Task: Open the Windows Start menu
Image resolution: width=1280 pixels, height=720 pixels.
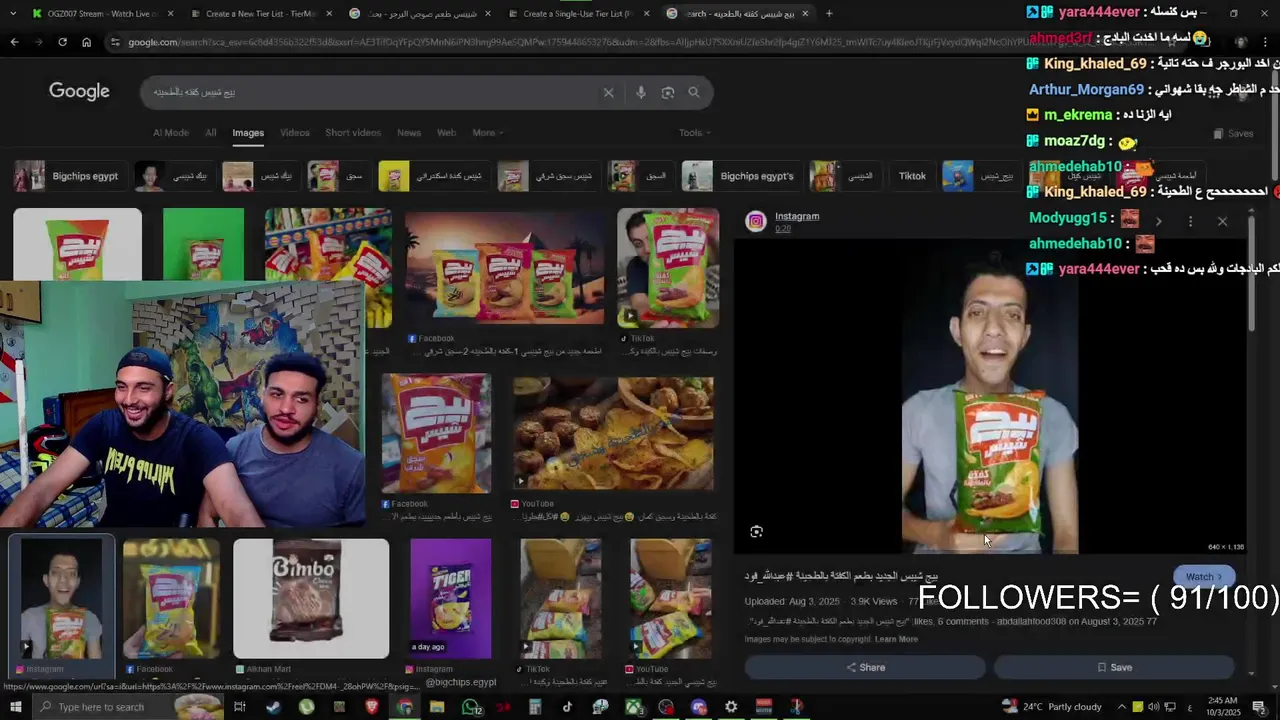Action: click(16, 707)
